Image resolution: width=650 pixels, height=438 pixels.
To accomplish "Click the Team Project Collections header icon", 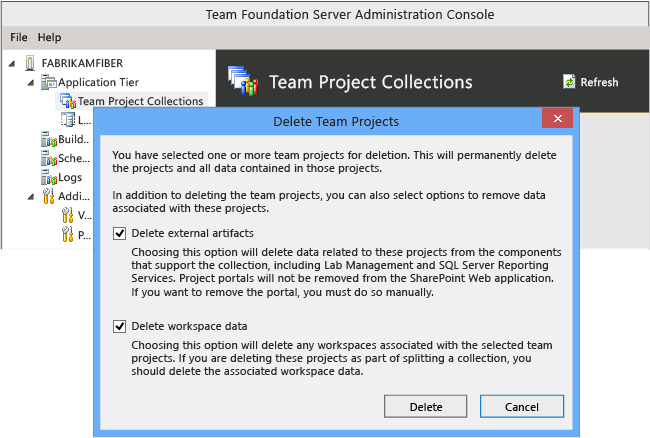I will point(243,81).
